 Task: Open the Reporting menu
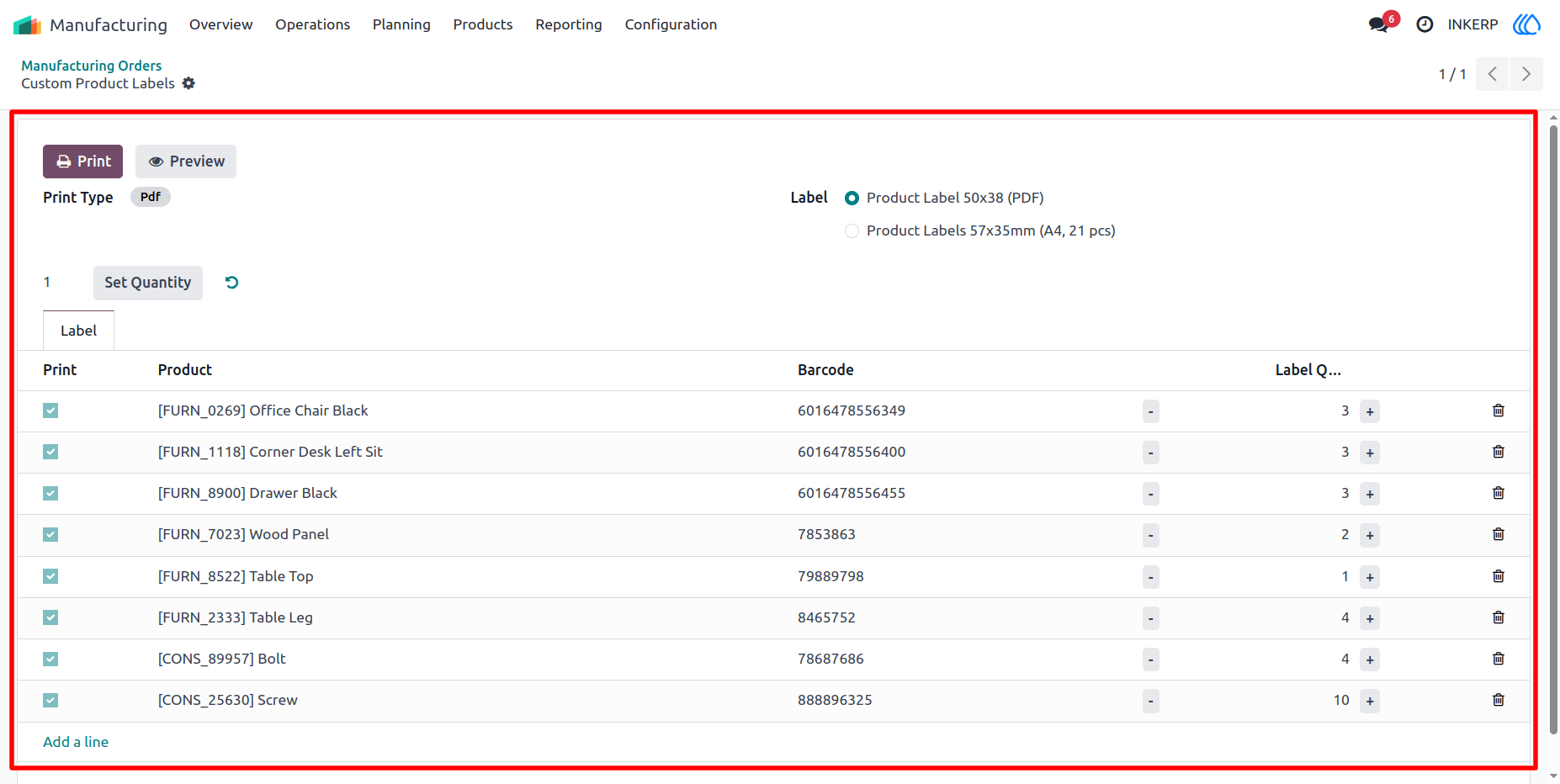coord(569,24)
